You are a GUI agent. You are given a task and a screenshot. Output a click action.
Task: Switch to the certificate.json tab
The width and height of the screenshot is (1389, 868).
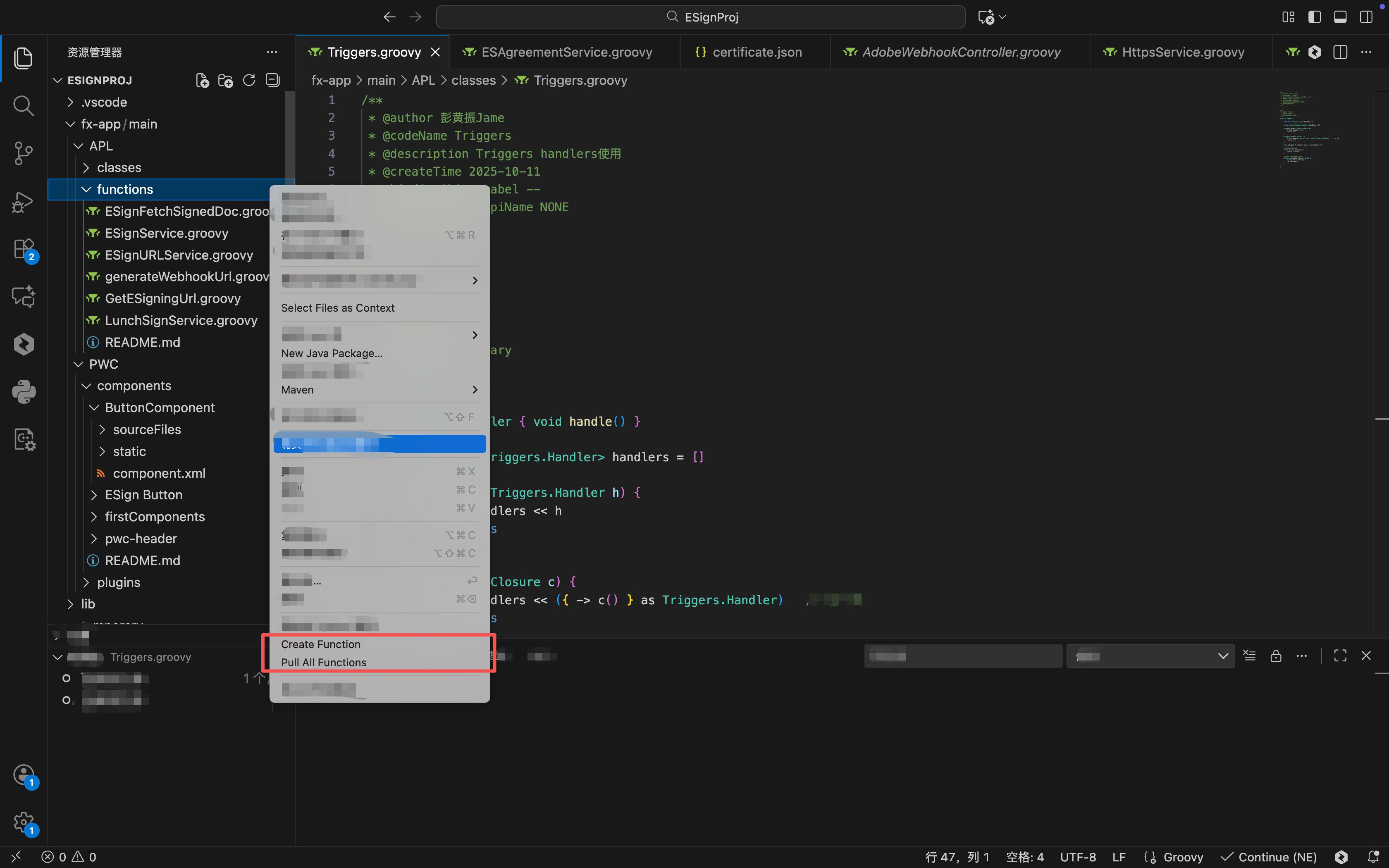coord(757,52)
